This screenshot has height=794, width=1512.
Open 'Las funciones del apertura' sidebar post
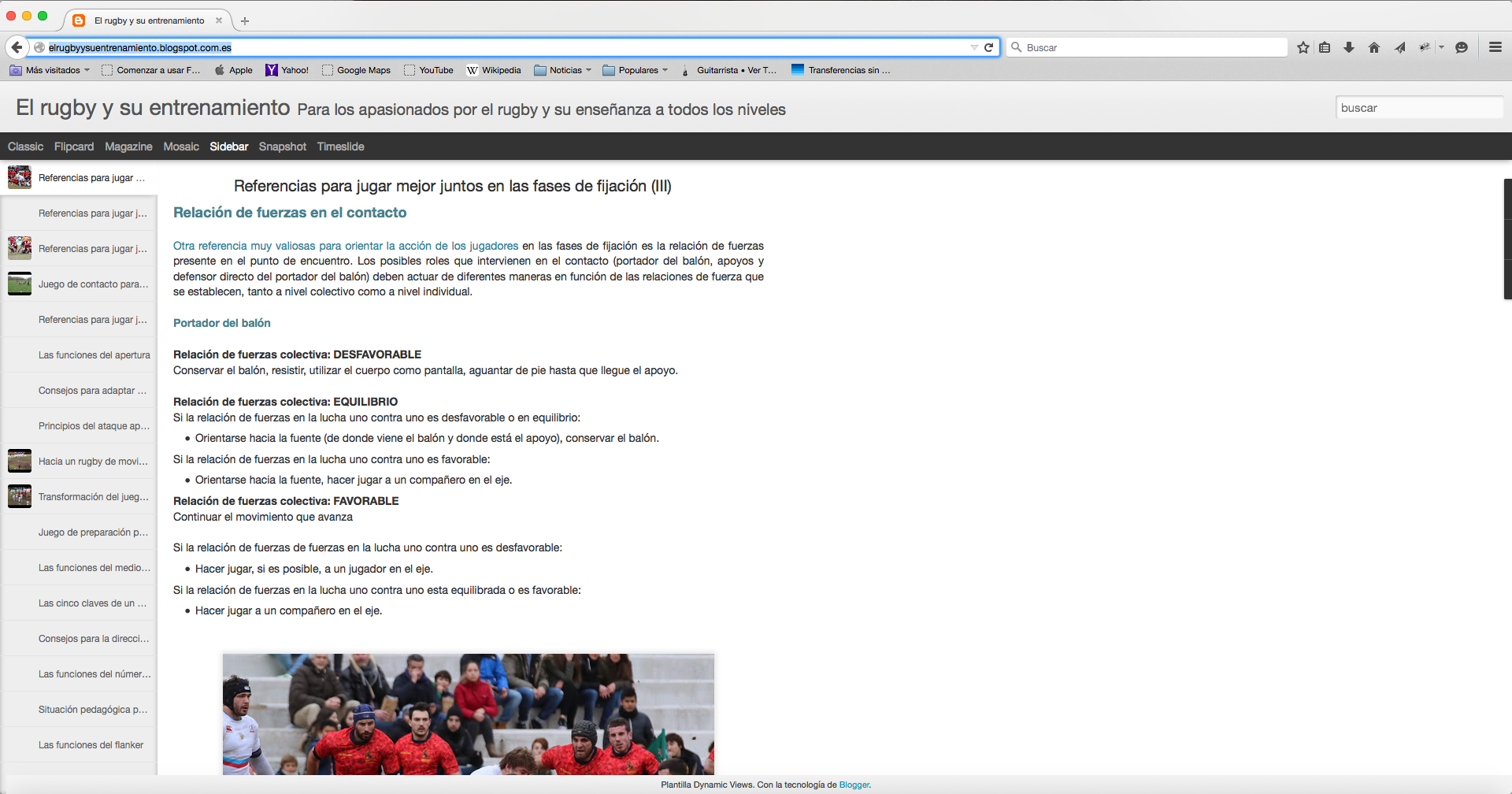click(94, 355)
